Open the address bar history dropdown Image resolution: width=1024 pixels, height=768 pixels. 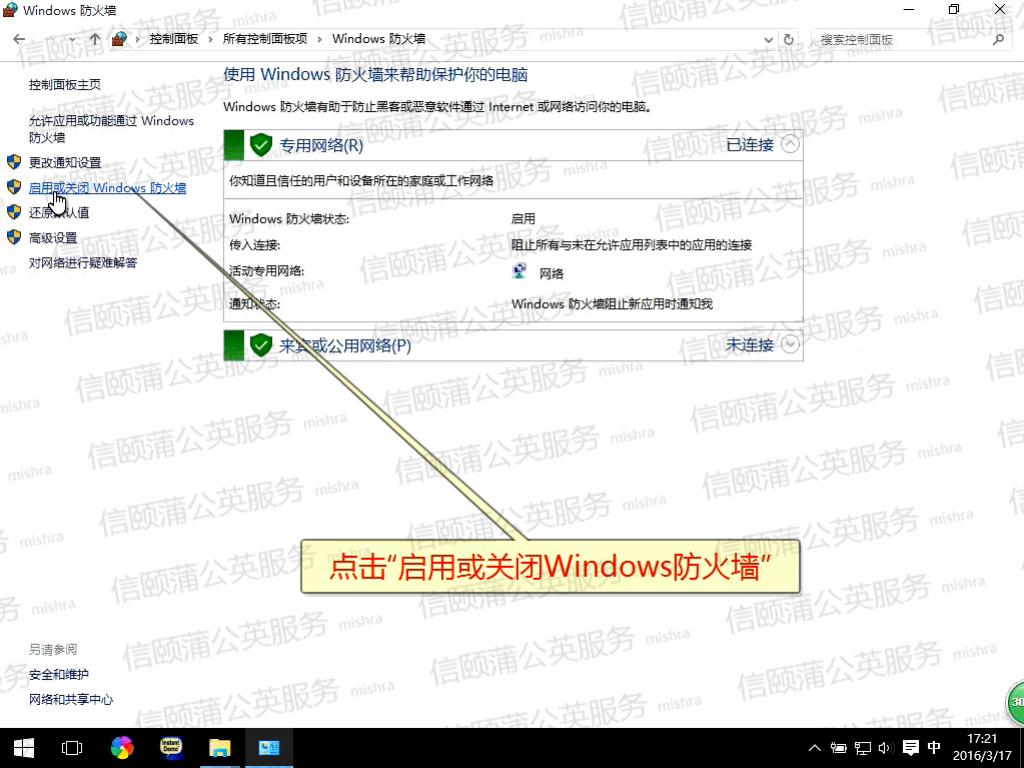click(769, 39)
